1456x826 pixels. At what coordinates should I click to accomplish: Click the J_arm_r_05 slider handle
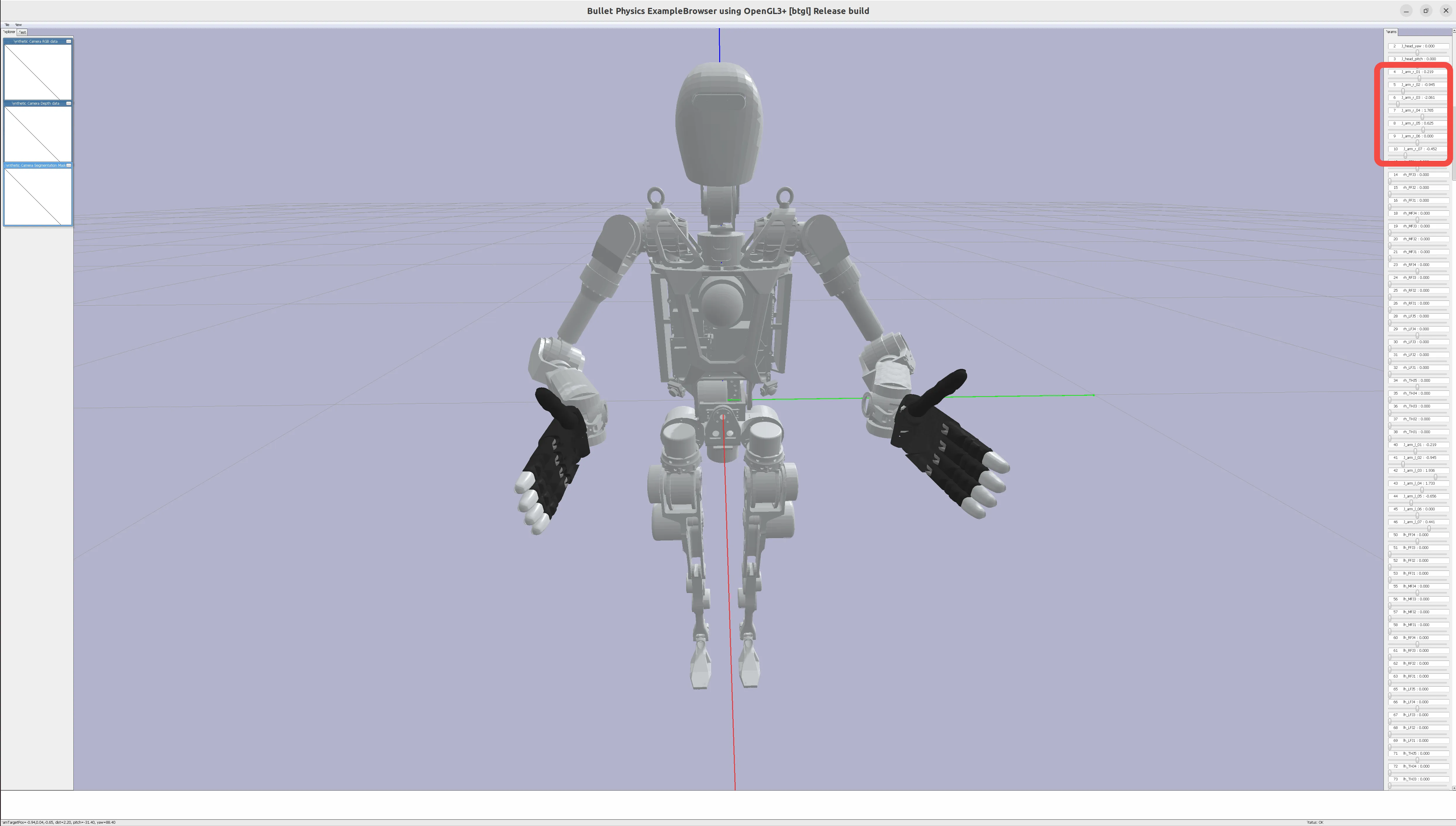(1423, 130)
